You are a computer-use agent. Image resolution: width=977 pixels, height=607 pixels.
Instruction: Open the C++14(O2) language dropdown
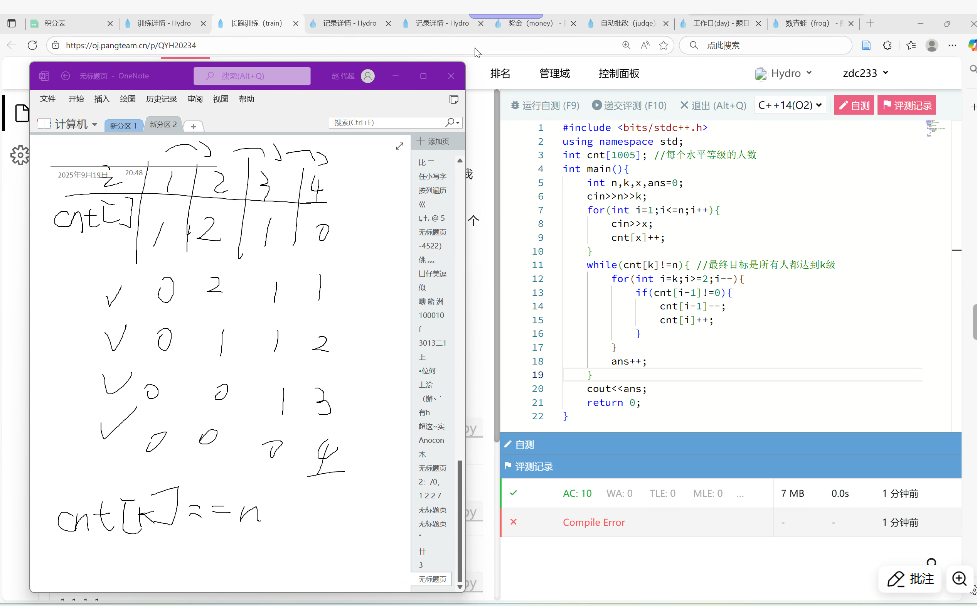pyautogui.click(x=789, y=105)
